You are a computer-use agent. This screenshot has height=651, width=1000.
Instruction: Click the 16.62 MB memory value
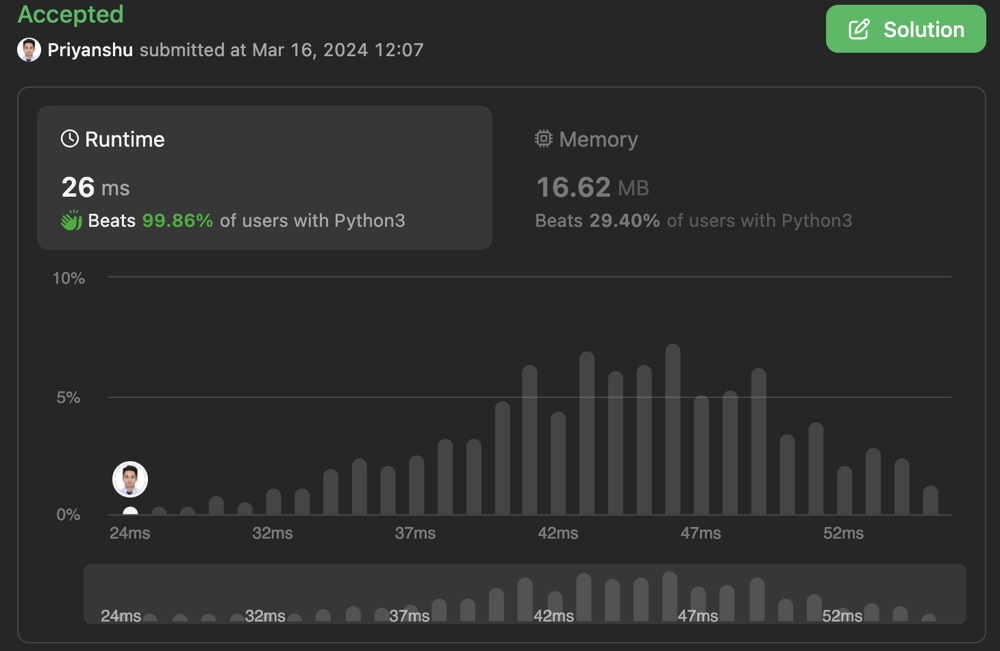(x=592, y=187)
